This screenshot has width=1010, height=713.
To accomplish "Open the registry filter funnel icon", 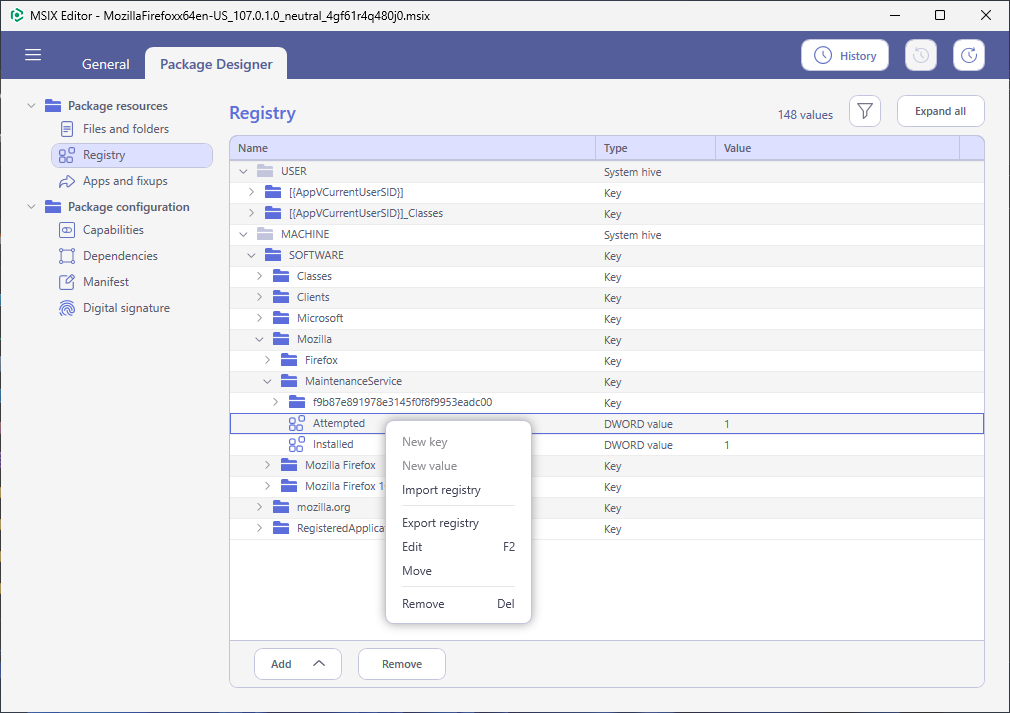I will pyautogui.click(x=864, y=111).
